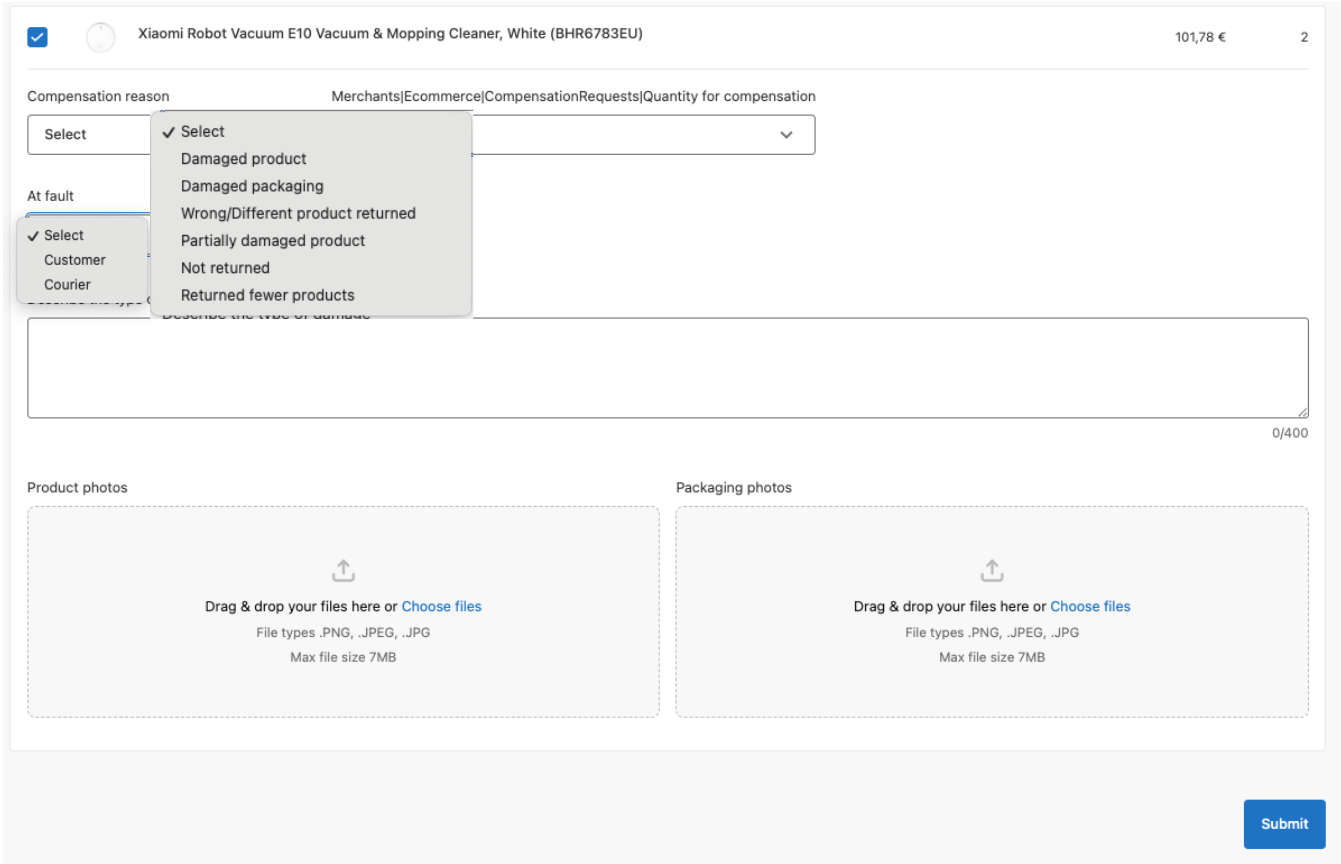Click the 'Product photos' label
The height and width of the screenshot is (864, 1341).
click(77, 488)
